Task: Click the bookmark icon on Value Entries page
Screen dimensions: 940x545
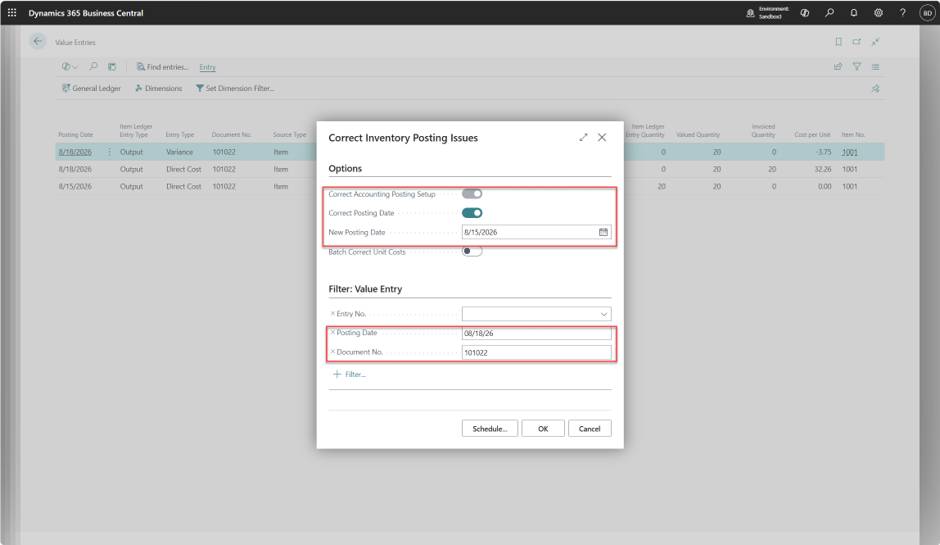Action: pos(838,42)
